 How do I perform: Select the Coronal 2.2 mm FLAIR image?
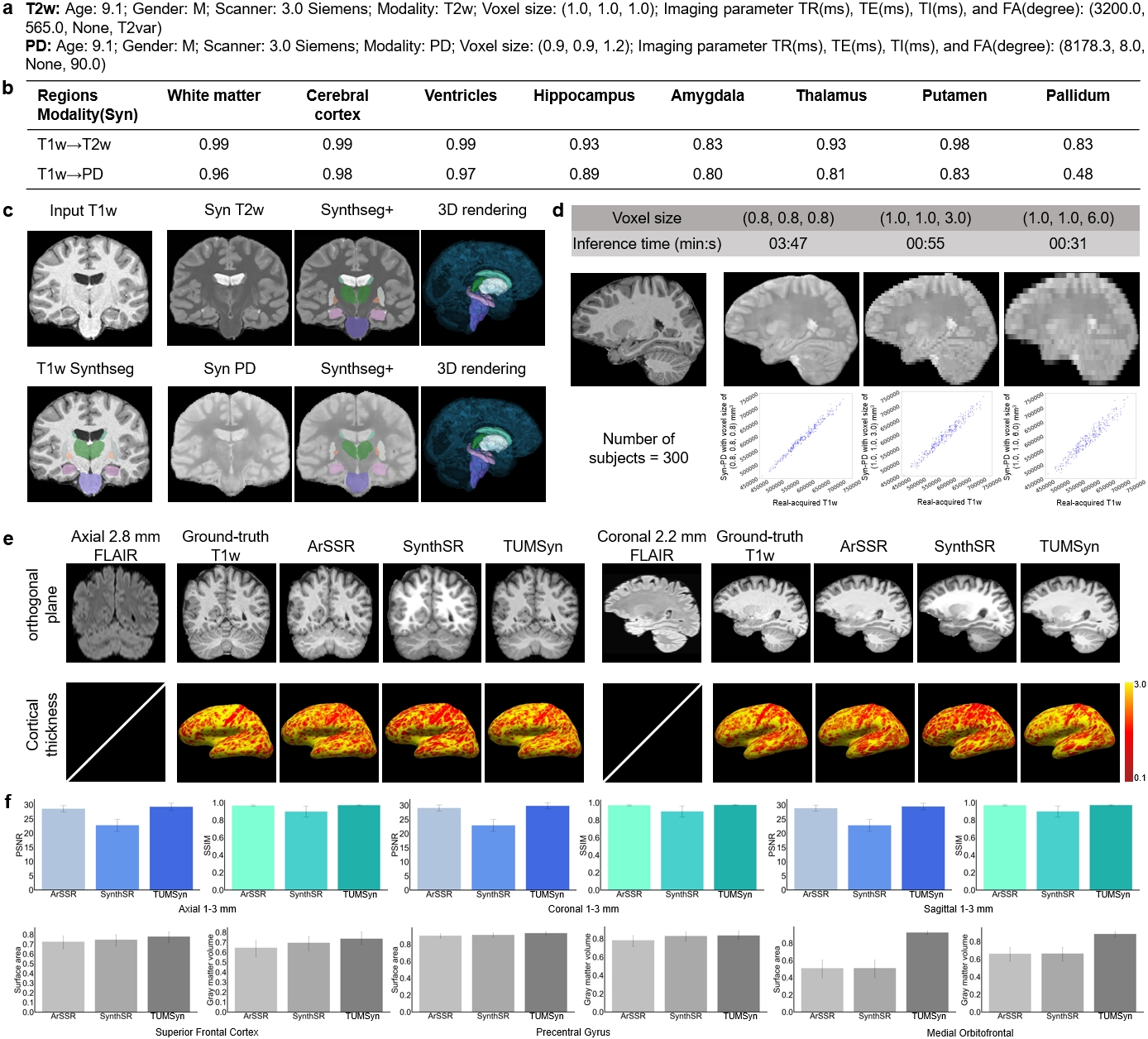click(x=652, y=613)
